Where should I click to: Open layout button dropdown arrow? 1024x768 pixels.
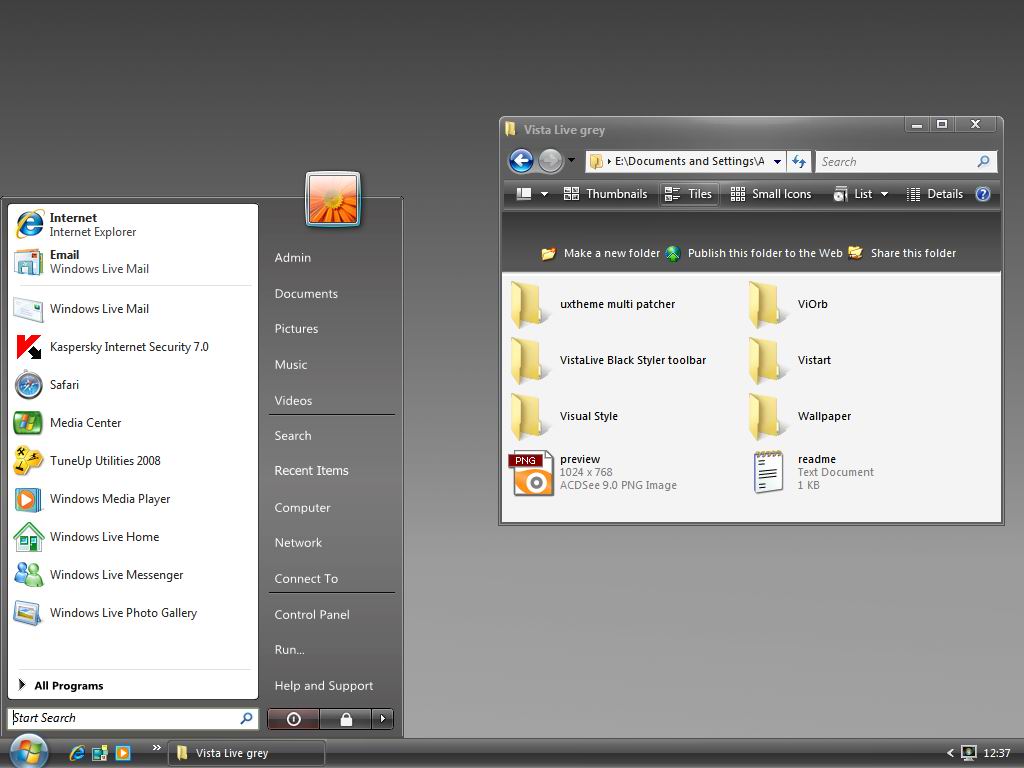545,194
